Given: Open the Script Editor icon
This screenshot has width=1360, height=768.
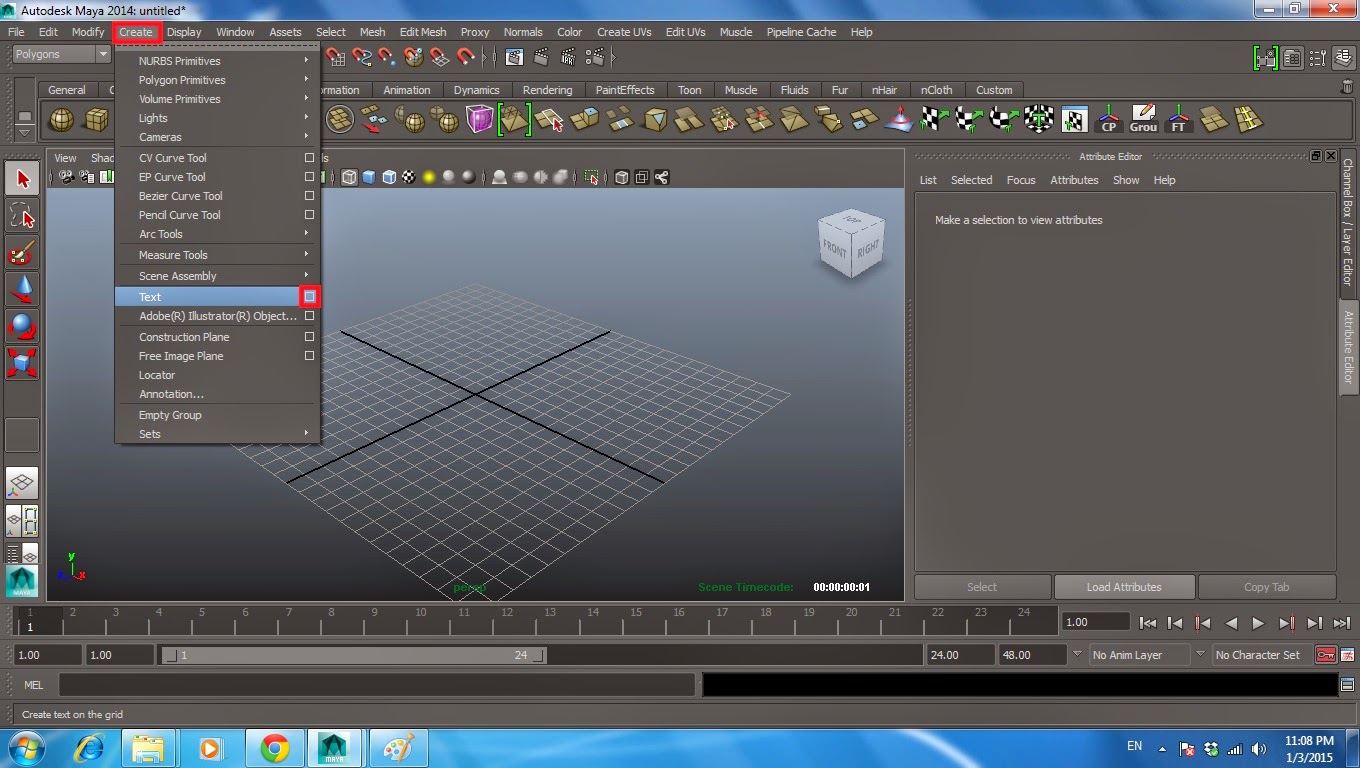Looking at the screenshot, I should pos(1347,685).
